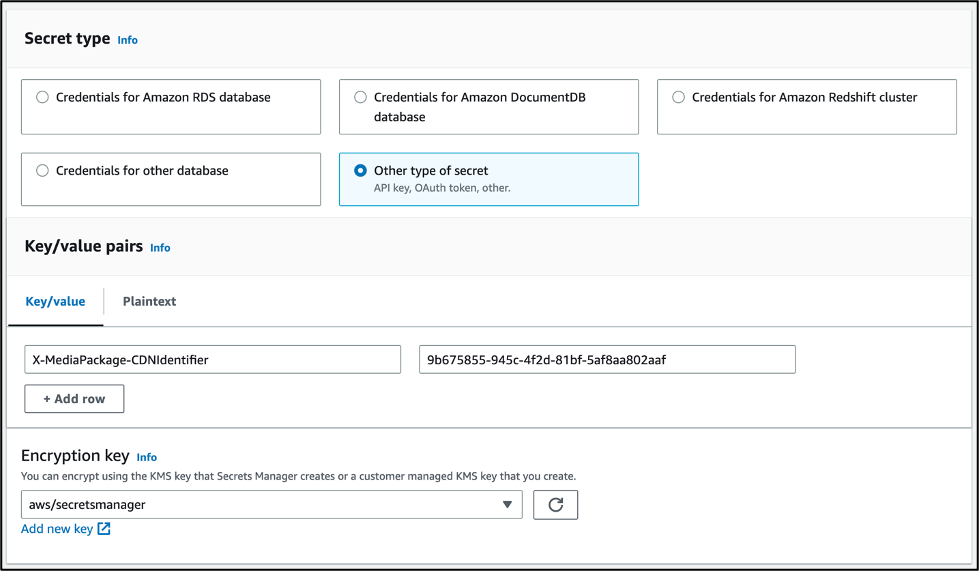Open the Add new key link
The image size is (979, 572).
(57, 529)
